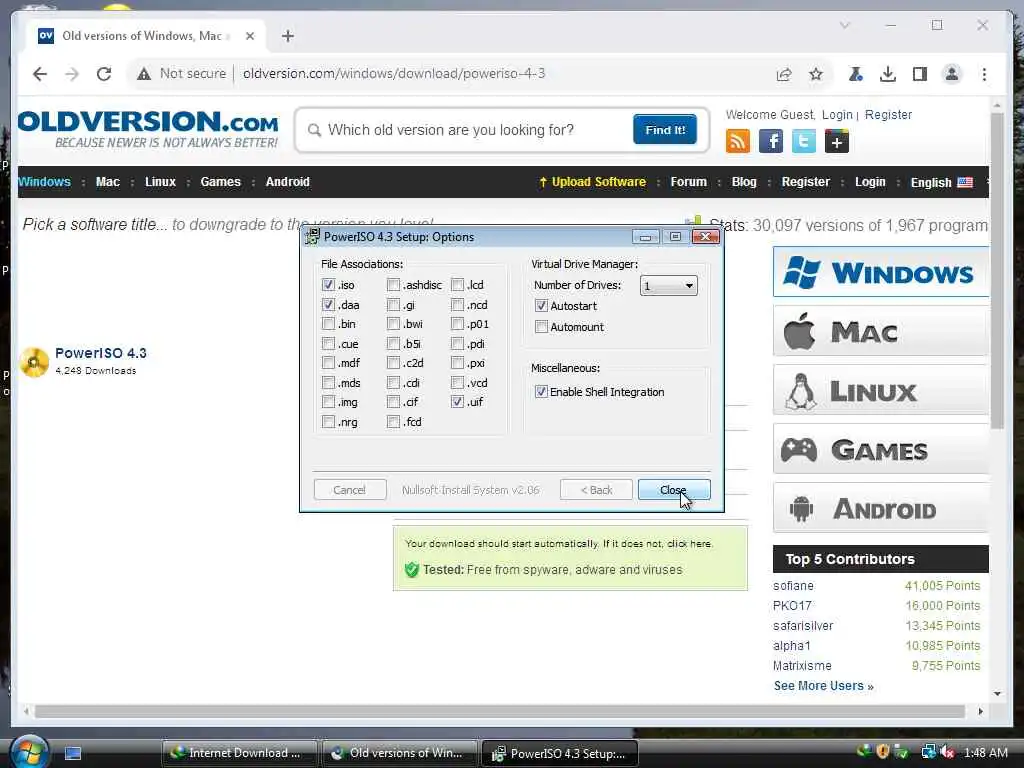Click the OLDVERSION.COM logo
The image size is (1024, 768).
pyautogui.click(x=148, y=129)
